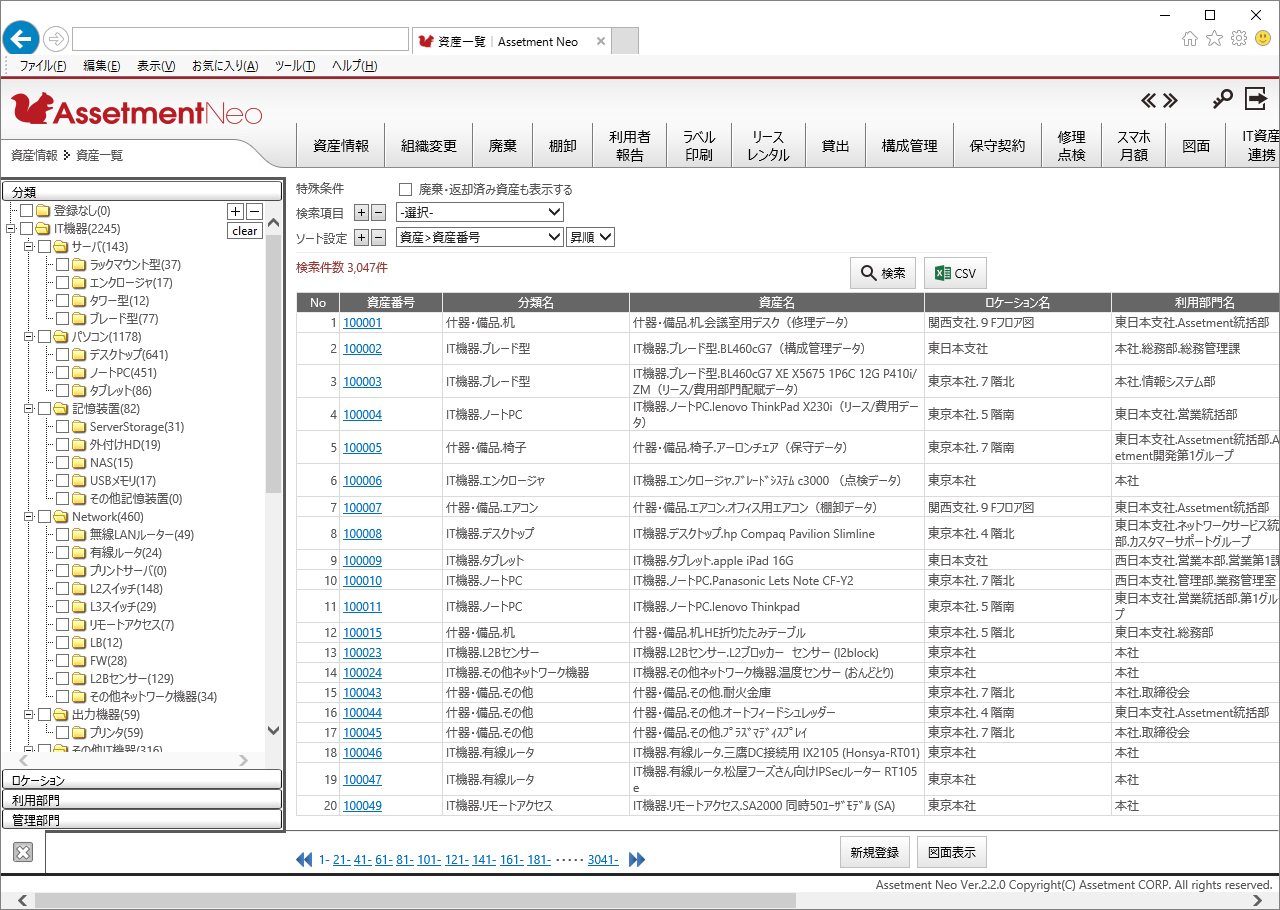Click the 新規登録 button
Screen dimensions: 1280x910
pyautogui.click(x=874, y=853)
